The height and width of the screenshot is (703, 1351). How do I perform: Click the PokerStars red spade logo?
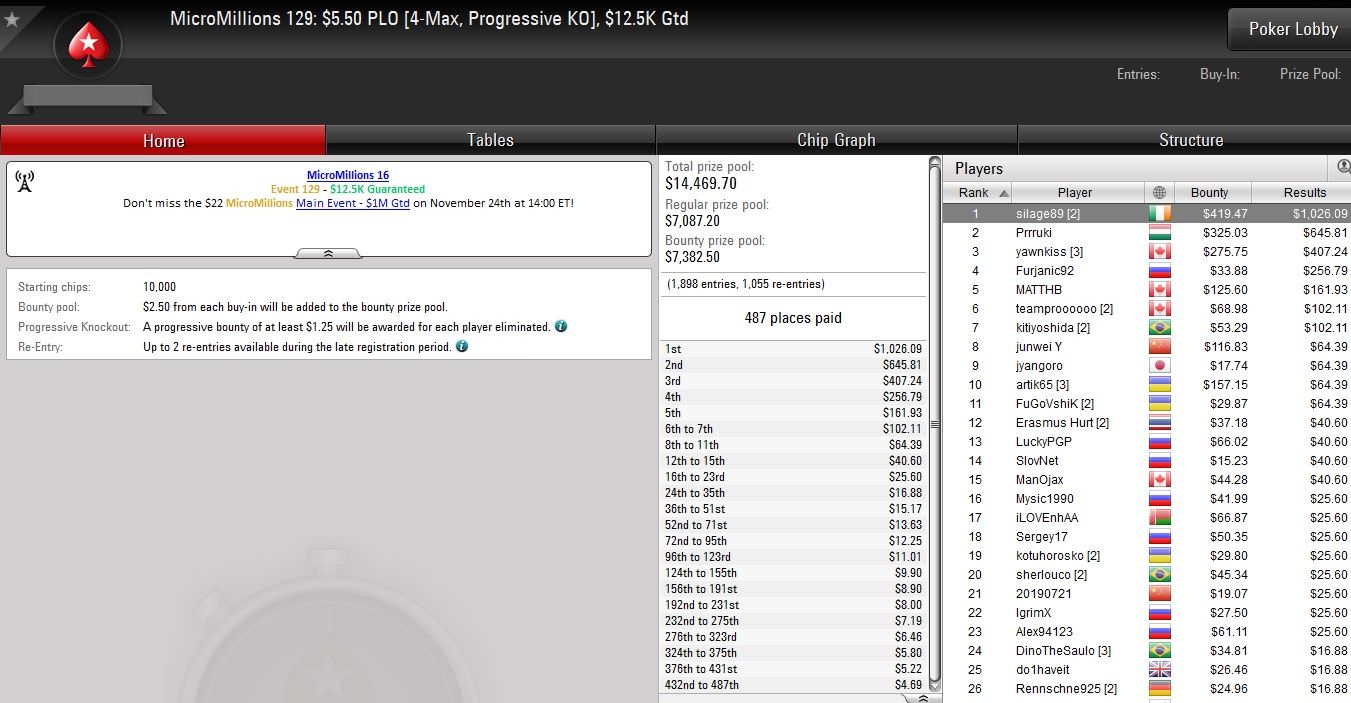pos(88,44)
